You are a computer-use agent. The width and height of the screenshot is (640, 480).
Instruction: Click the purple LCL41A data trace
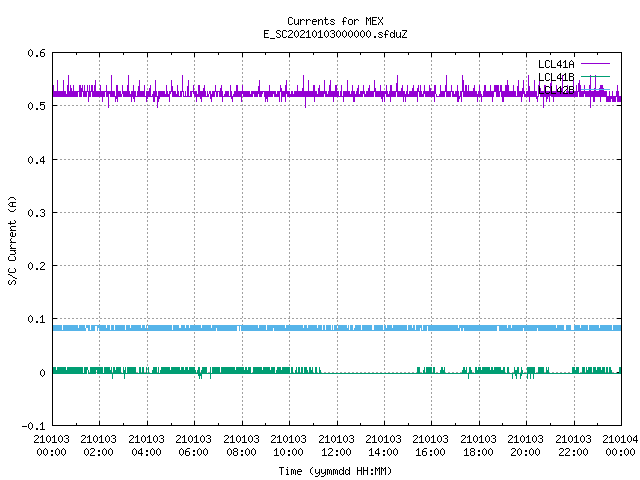[x=337, y=93]
